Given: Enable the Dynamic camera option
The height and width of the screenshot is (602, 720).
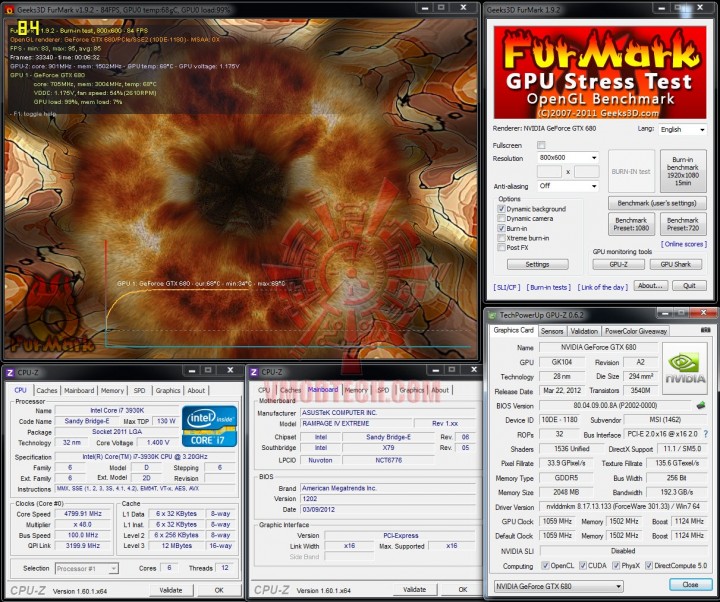Looking at the screenshot, I should (501, 219).
